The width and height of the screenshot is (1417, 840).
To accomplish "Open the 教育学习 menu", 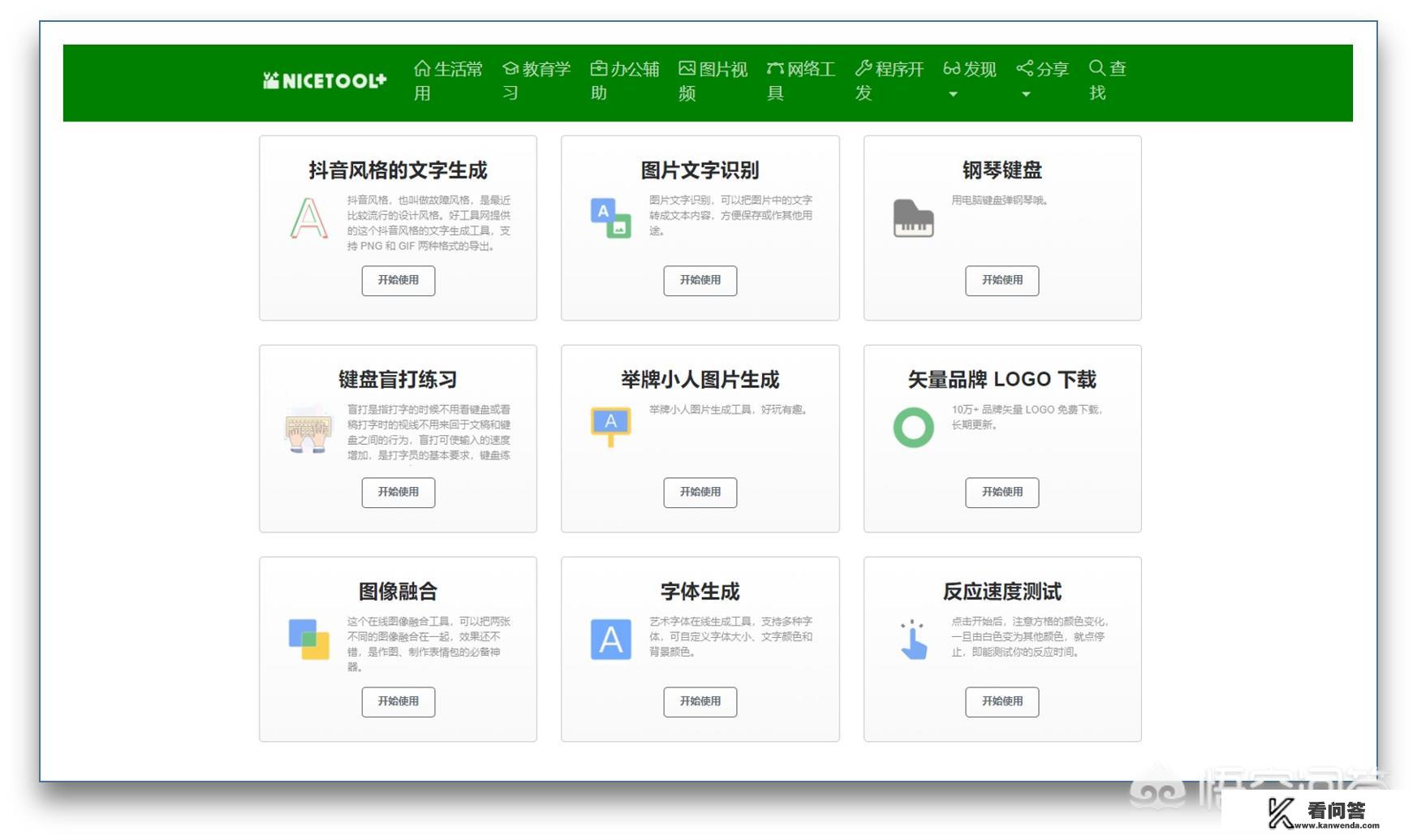I will [x=536, y=80].
